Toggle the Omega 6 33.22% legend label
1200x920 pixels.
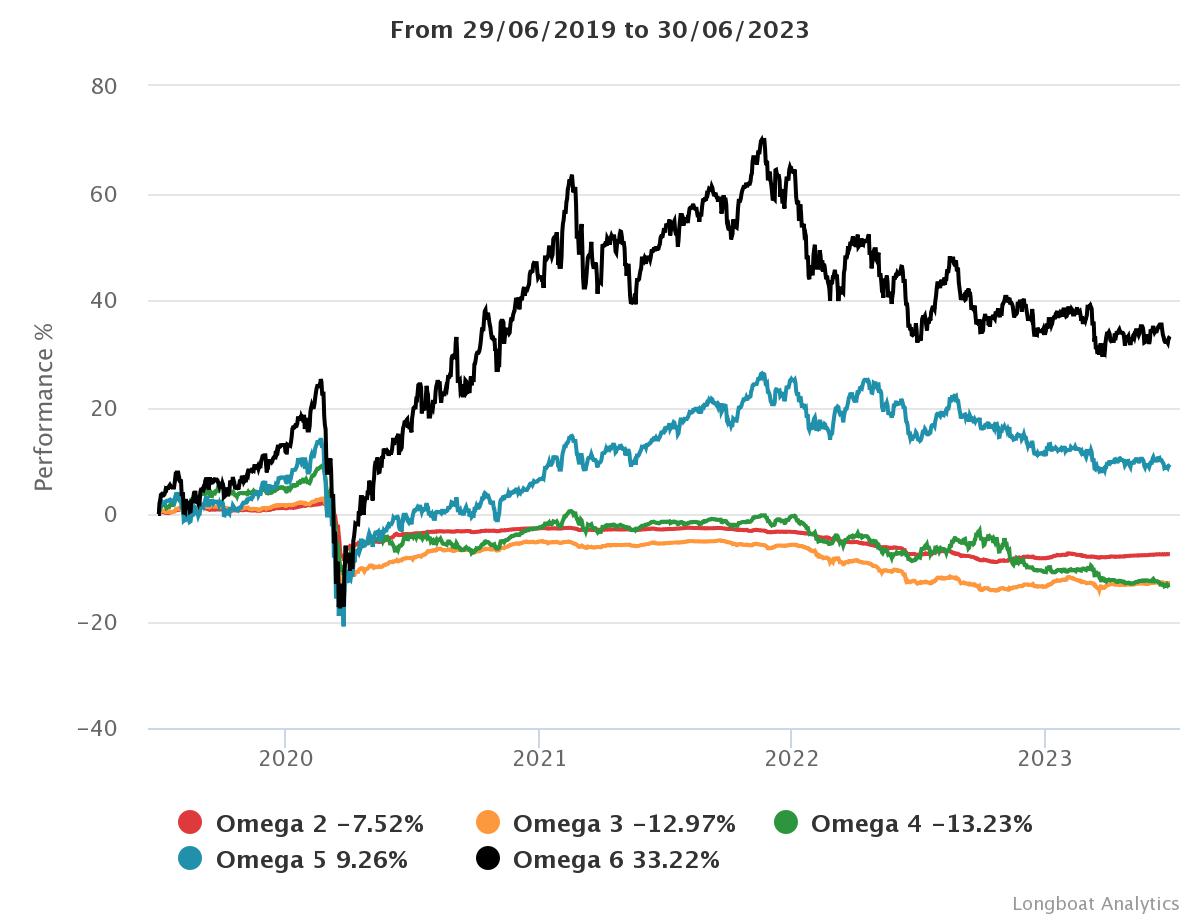(x=616, y=860)
